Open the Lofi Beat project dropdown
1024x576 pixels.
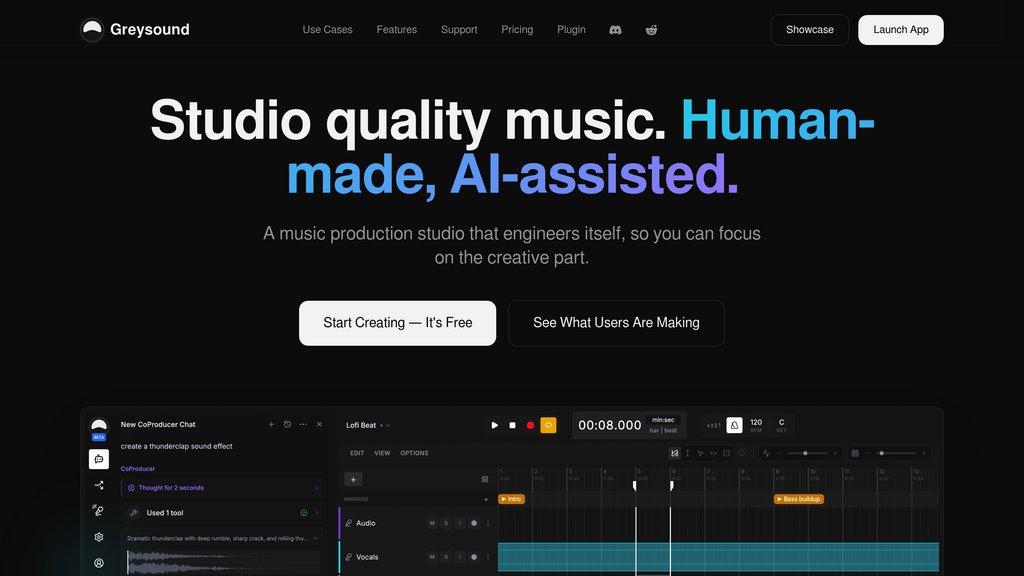pos(368,425)
